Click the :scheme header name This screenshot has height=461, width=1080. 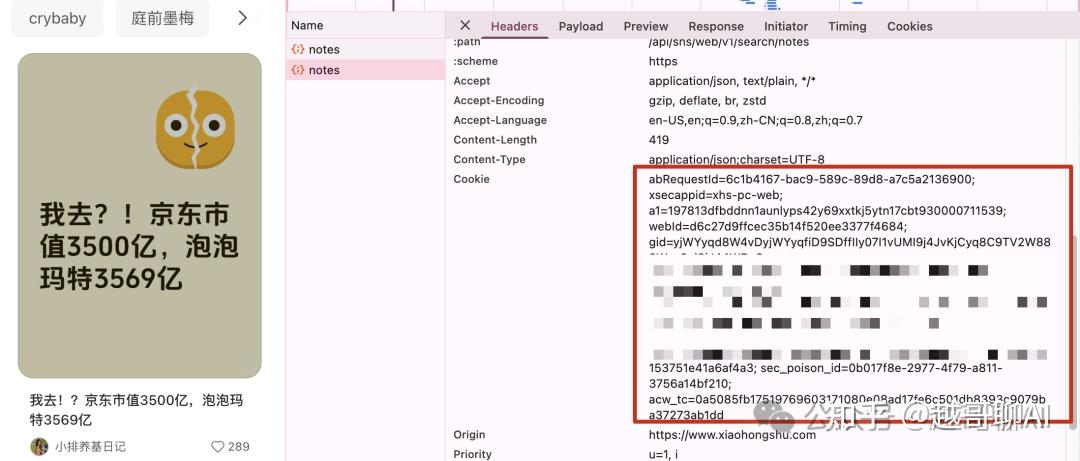click(475, 61)
